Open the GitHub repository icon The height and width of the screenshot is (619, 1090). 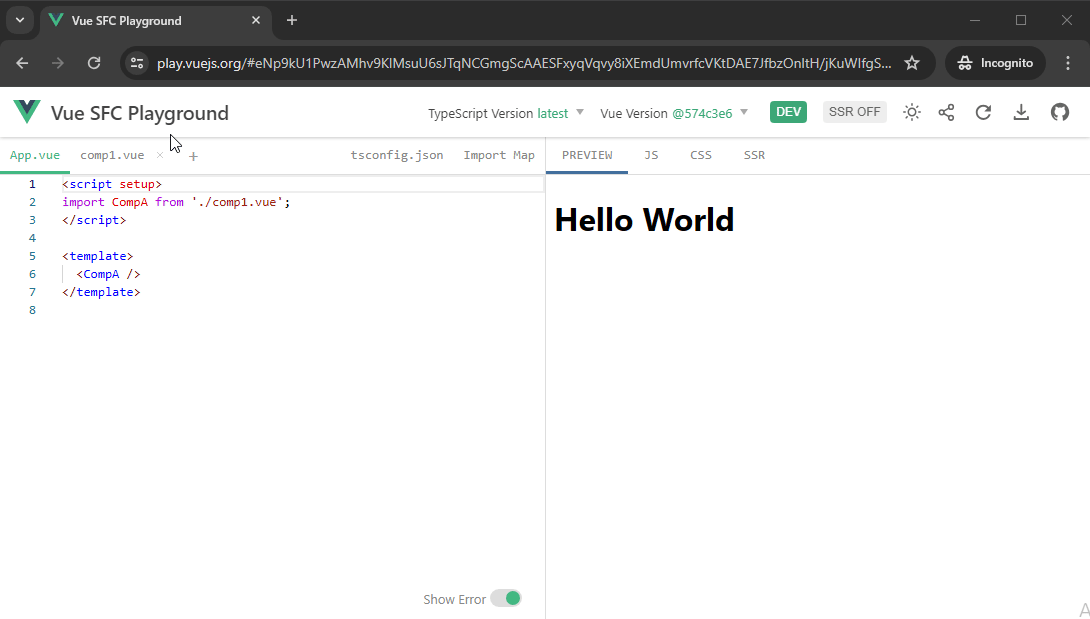(x=1059, y=112)
